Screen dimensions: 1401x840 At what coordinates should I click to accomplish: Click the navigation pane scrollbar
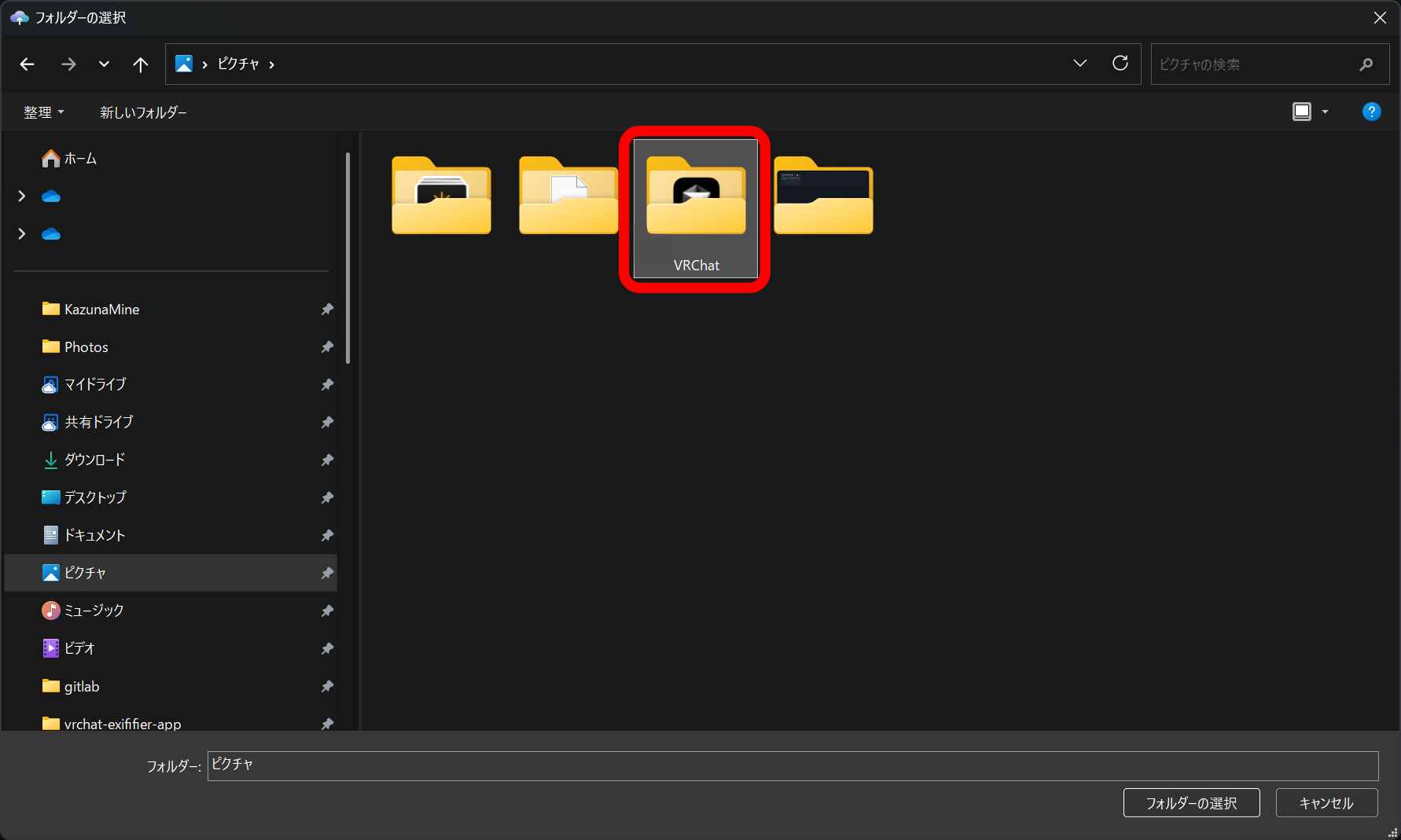click(347, 259)
